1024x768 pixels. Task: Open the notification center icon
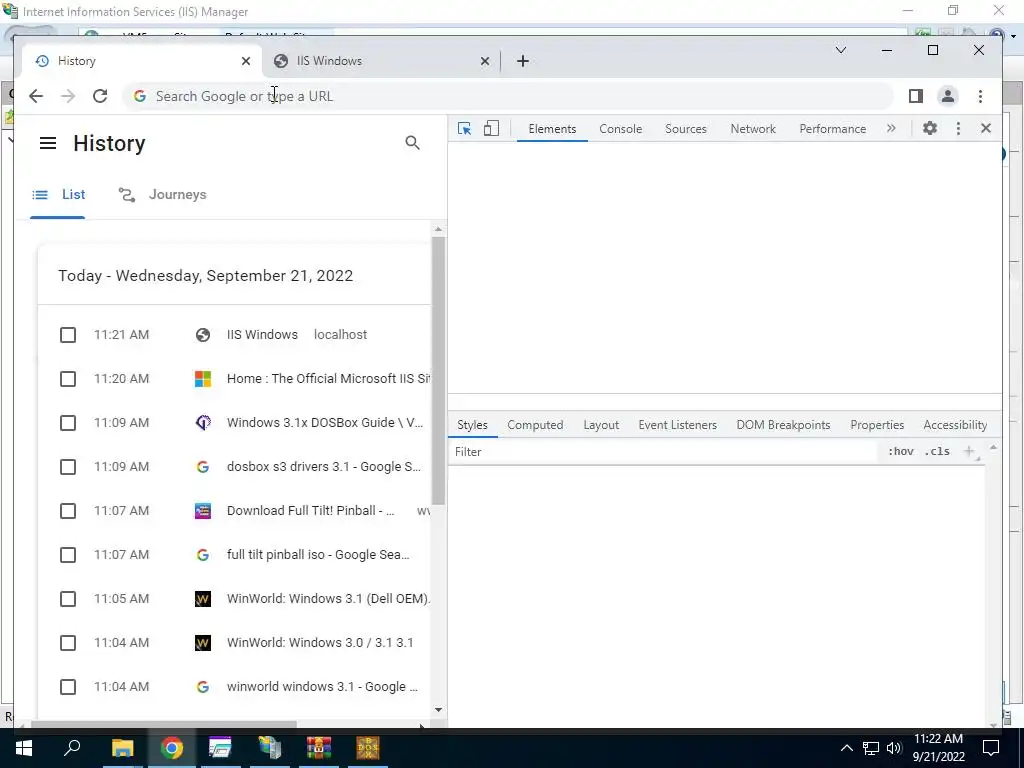click(x=991, y=748)
